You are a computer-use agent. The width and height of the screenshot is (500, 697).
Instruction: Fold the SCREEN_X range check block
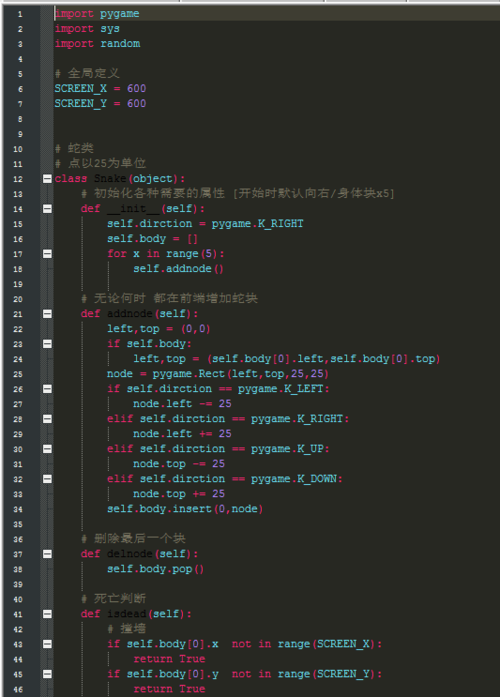[x=47, y=644]
